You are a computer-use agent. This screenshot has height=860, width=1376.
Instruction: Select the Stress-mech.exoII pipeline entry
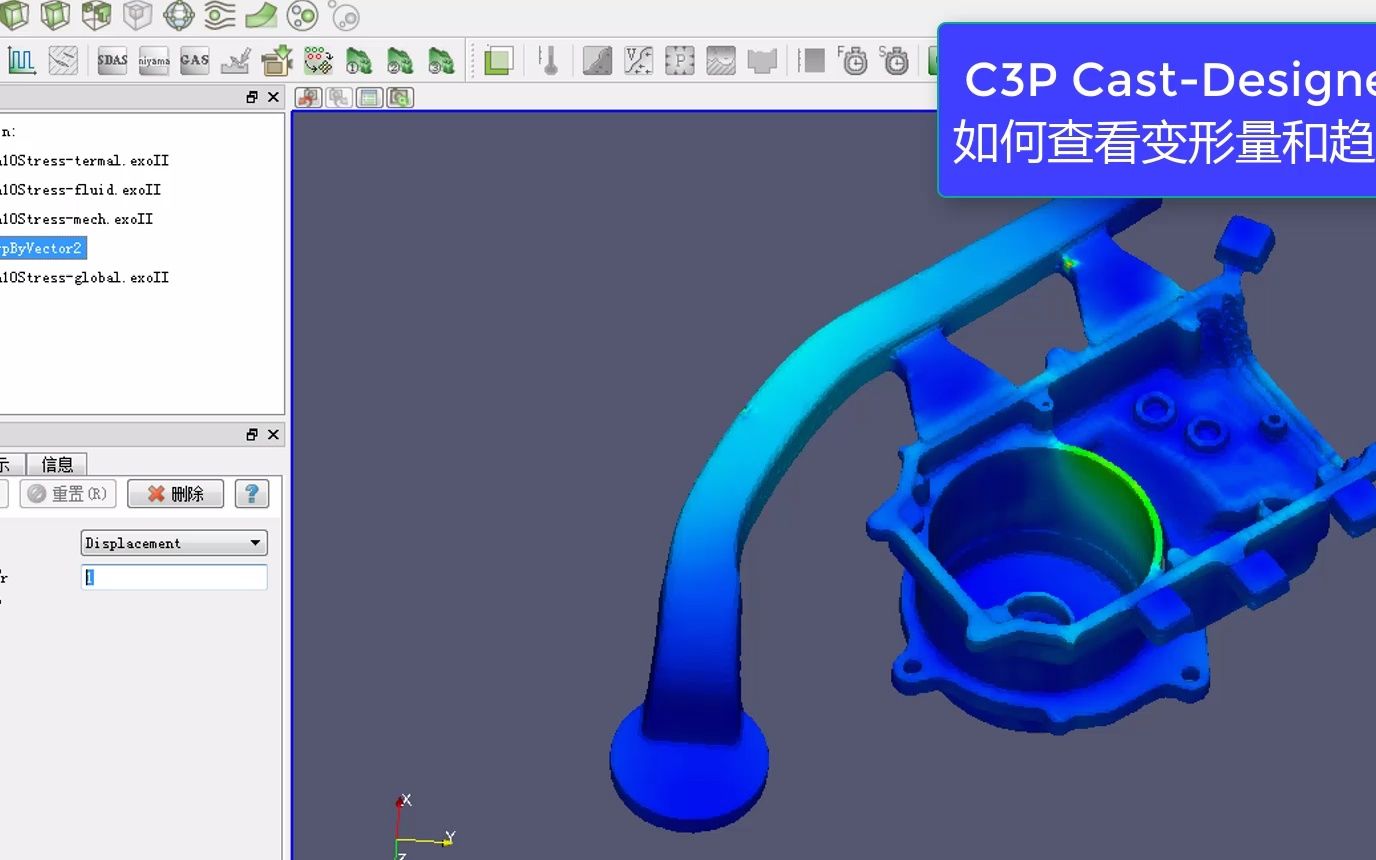pyautogui.click(x=76, y=218)
